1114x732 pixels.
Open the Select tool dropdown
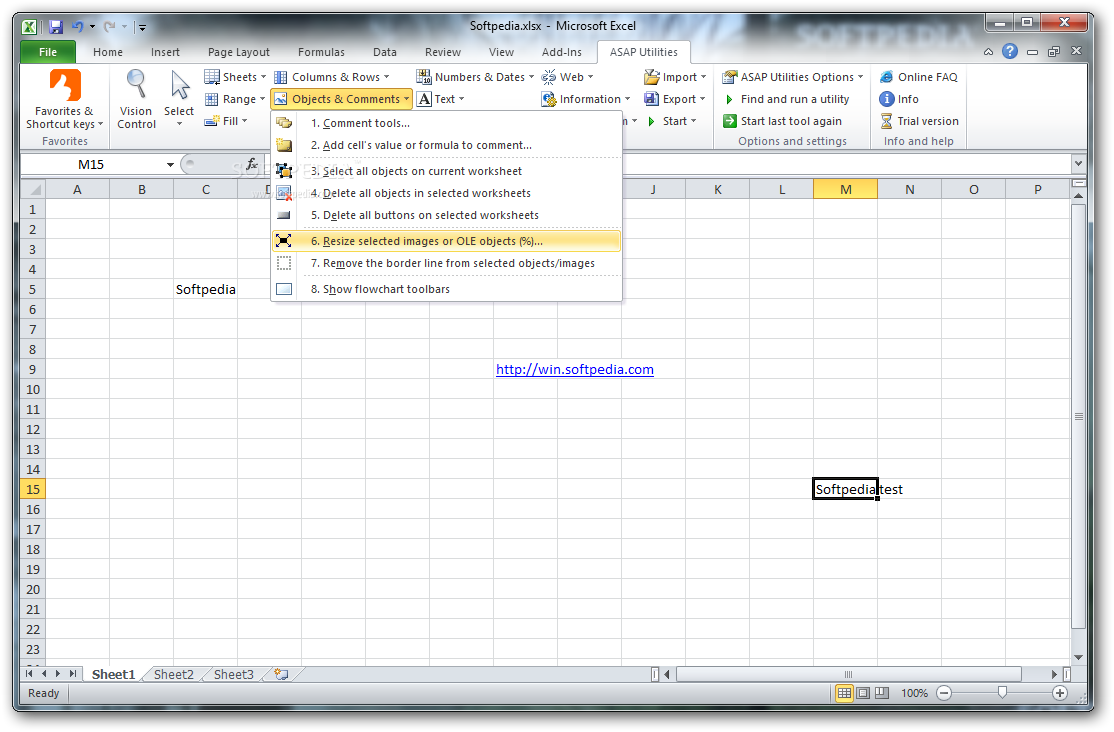pyautogui.click(x=179, y=99)
